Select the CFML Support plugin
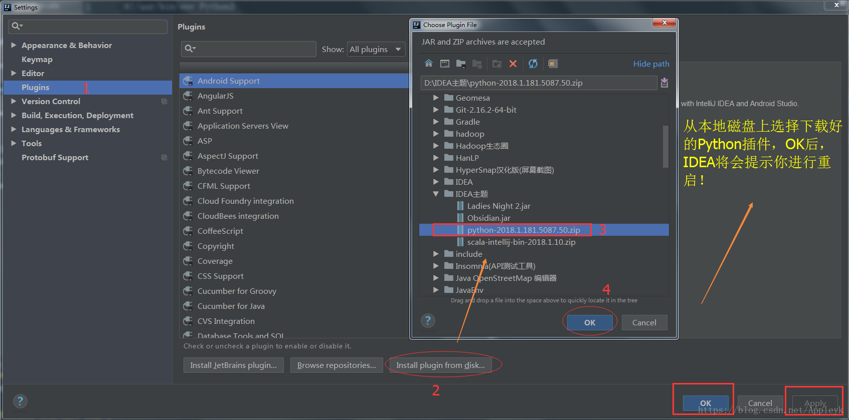Screen dimensions: 849x420 click(x=224, y=186)
